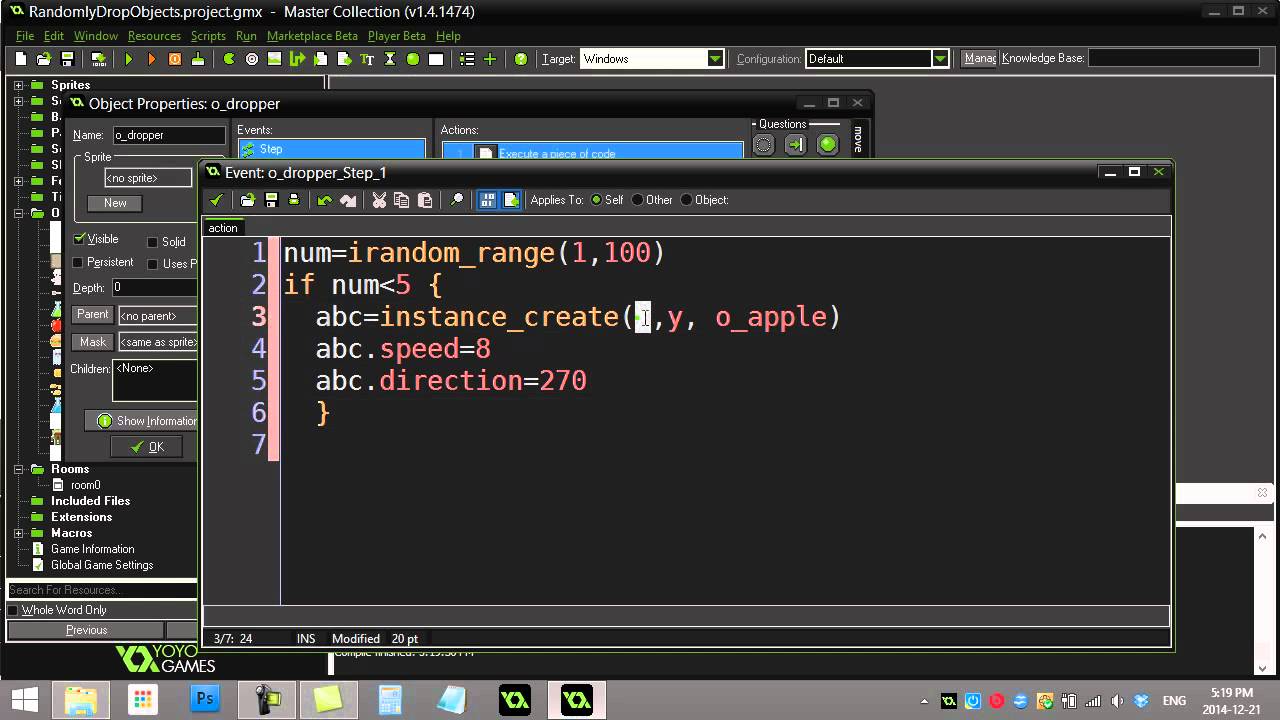1280x720 pixels.
Task: Open the File menu
Action: 25,36
